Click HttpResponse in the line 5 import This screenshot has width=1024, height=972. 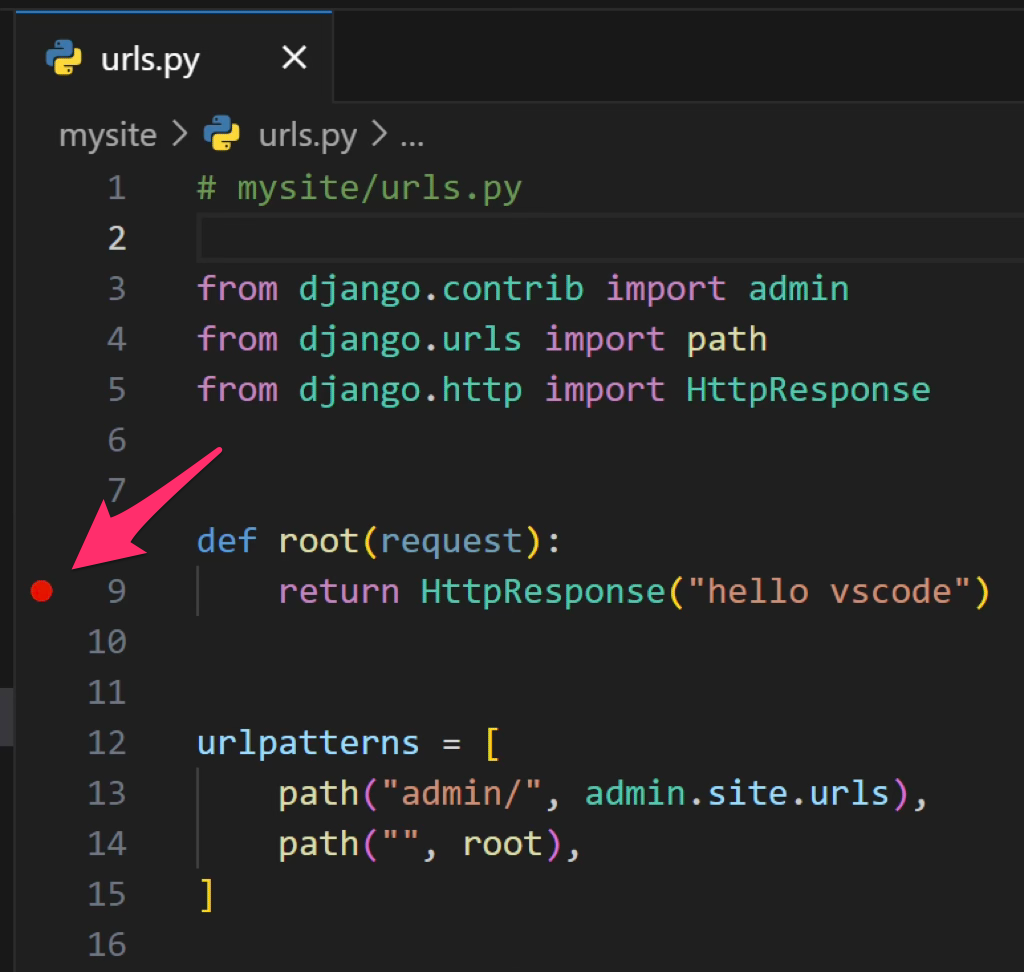point(808,389)
